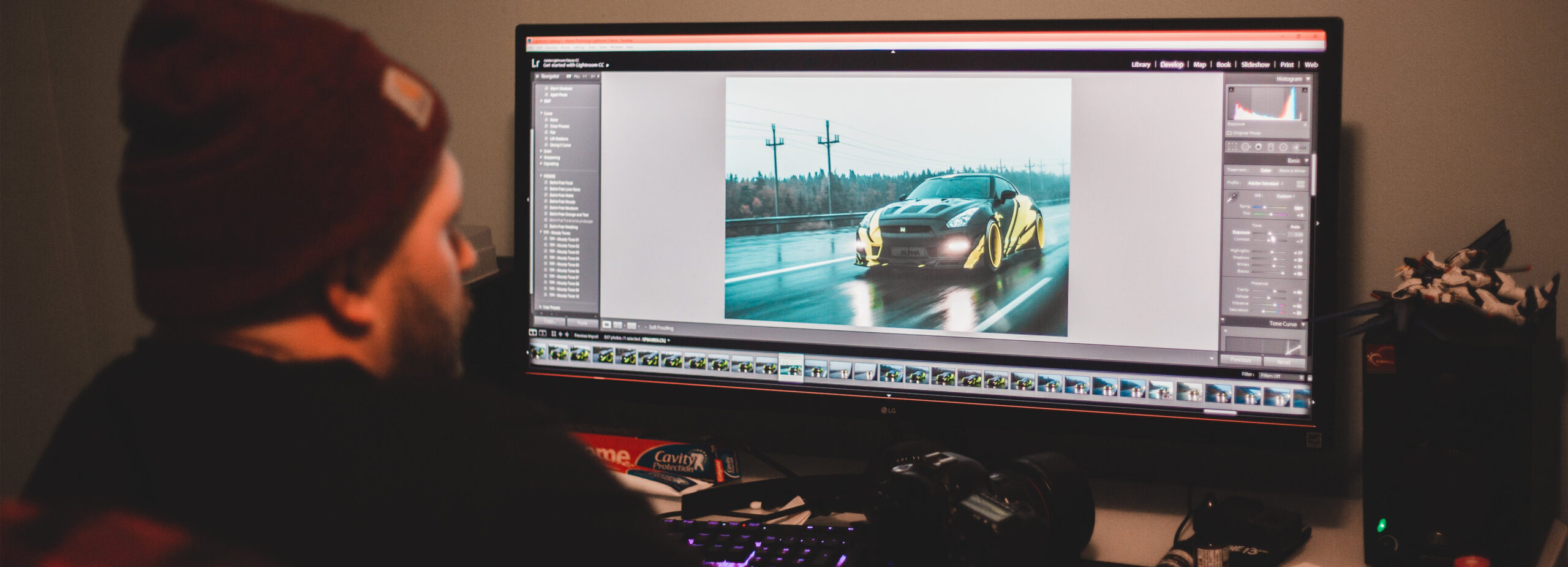Choose Color treatment option
The width and height of the screenshot is (1568, 567).
[1265, 170]
